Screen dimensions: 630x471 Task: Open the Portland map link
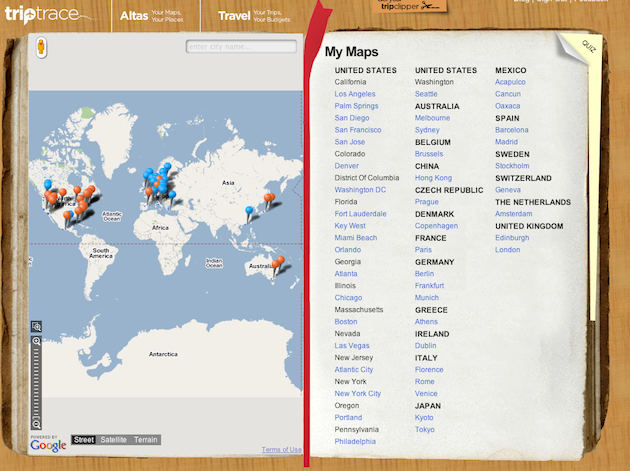348,418
